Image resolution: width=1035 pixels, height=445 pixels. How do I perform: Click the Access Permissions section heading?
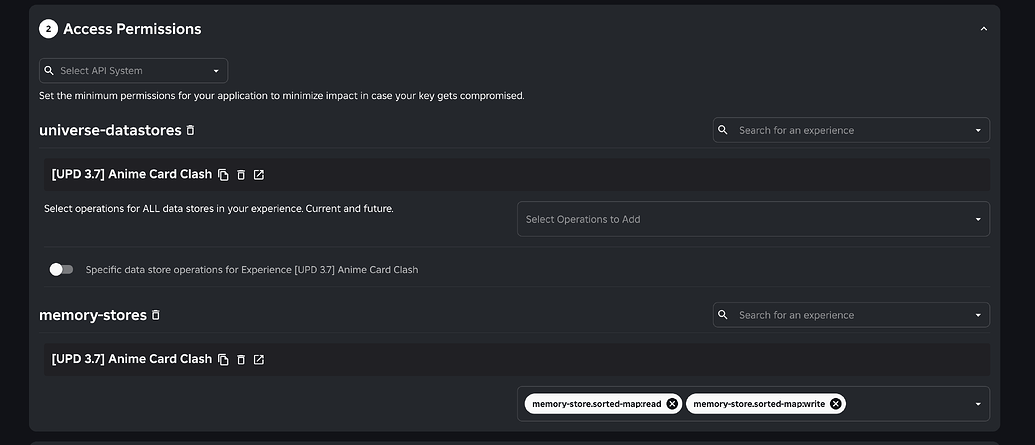[x=132, y=29]
